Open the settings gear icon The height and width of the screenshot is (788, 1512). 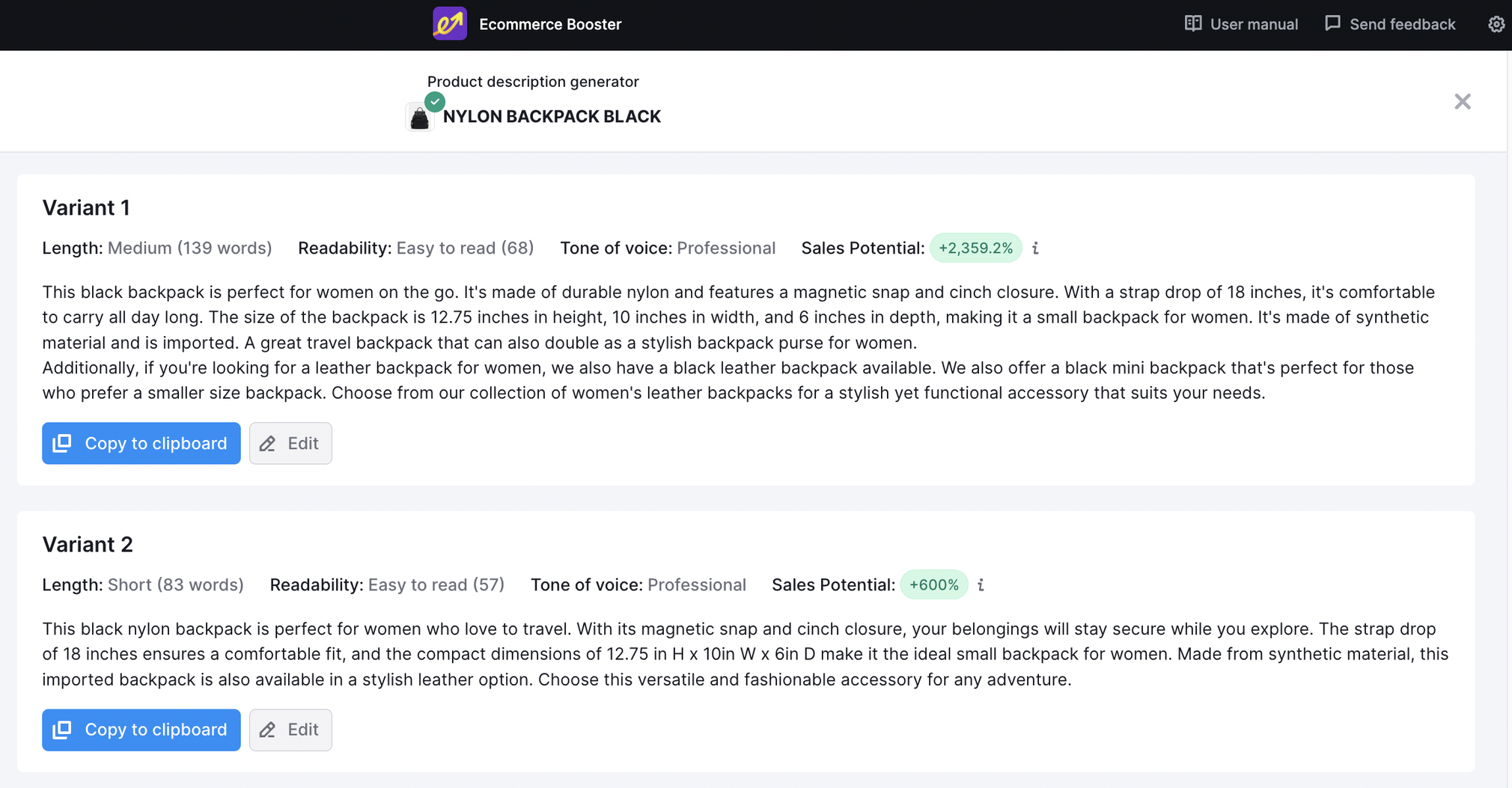[1496, 23]
